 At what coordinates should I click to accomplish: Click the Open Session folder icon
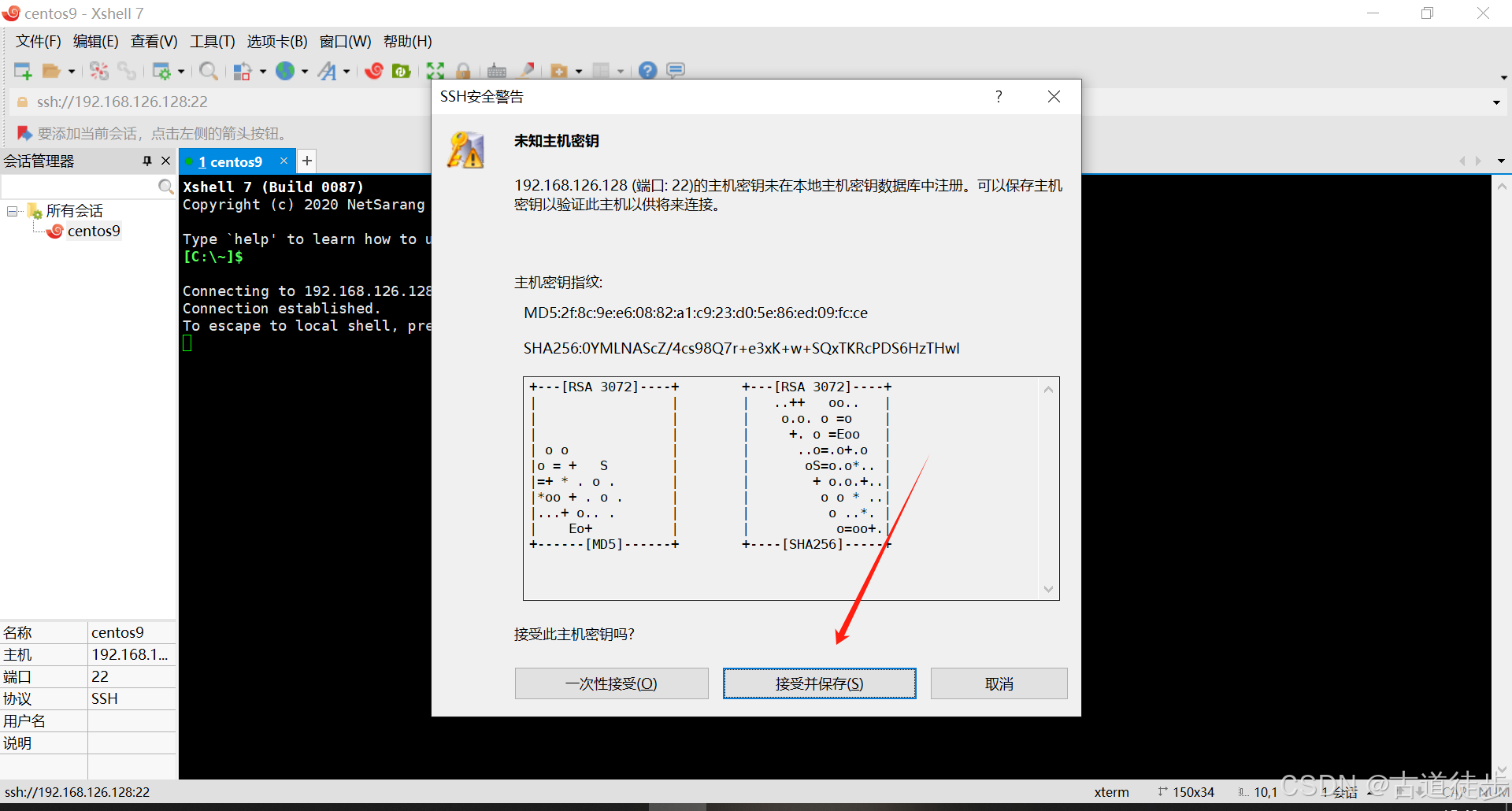click(51, 71)
